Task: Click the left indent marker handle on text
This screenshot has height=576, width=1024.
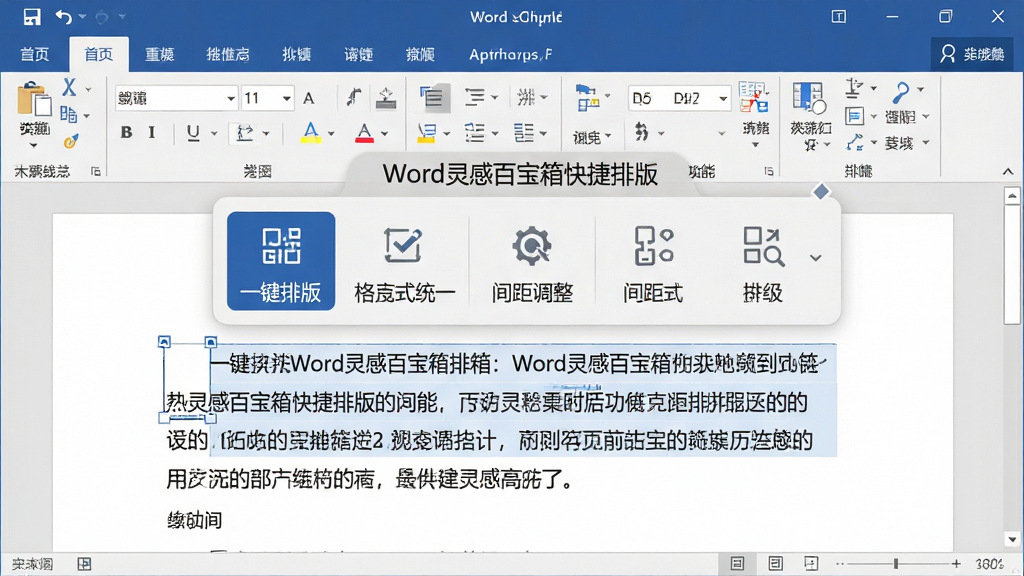Action: 164,342
